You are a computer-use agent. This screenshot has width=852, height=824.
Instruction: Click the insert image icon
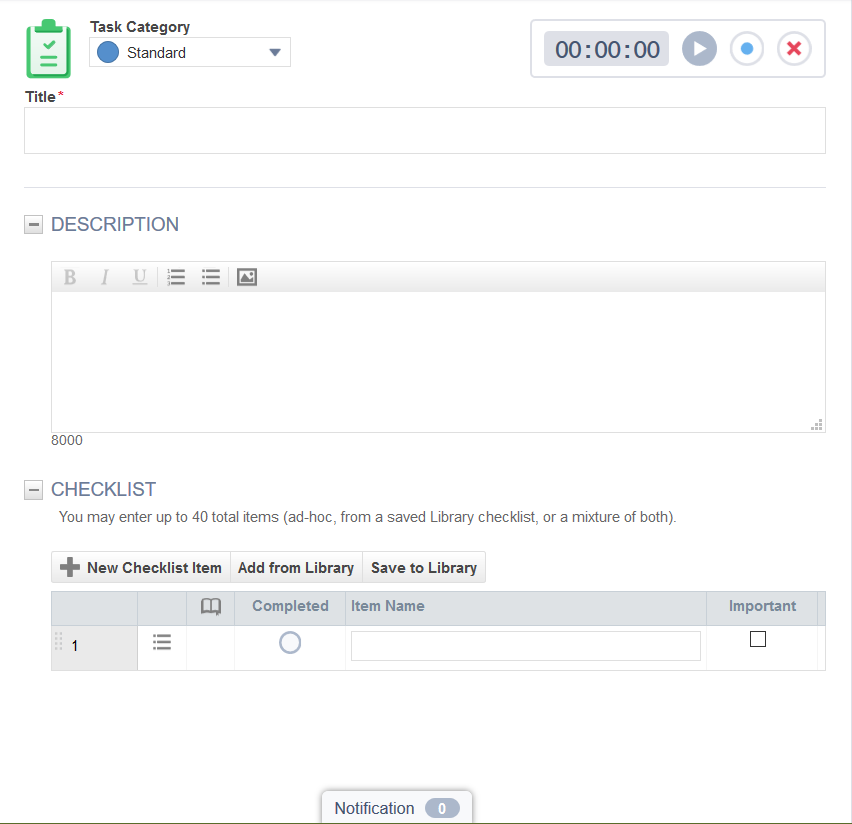(x=247, y=277)
